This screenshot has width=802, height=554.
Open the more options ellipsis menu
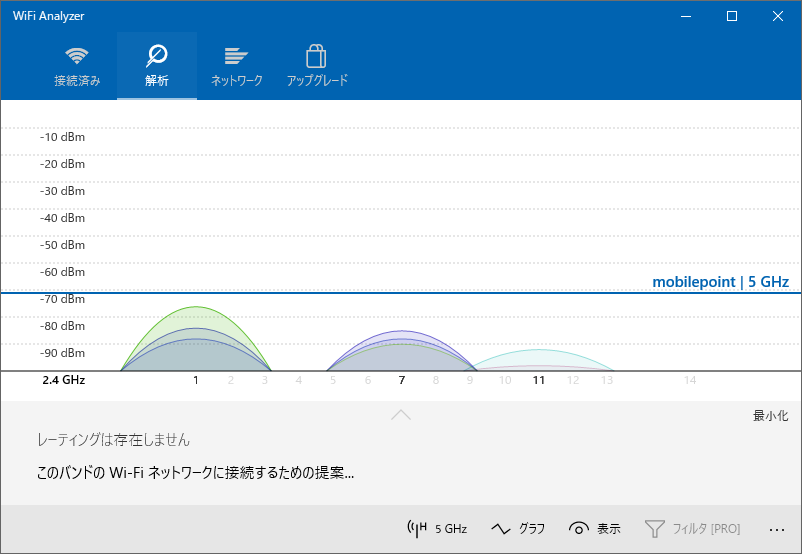(x=777, y=528)
